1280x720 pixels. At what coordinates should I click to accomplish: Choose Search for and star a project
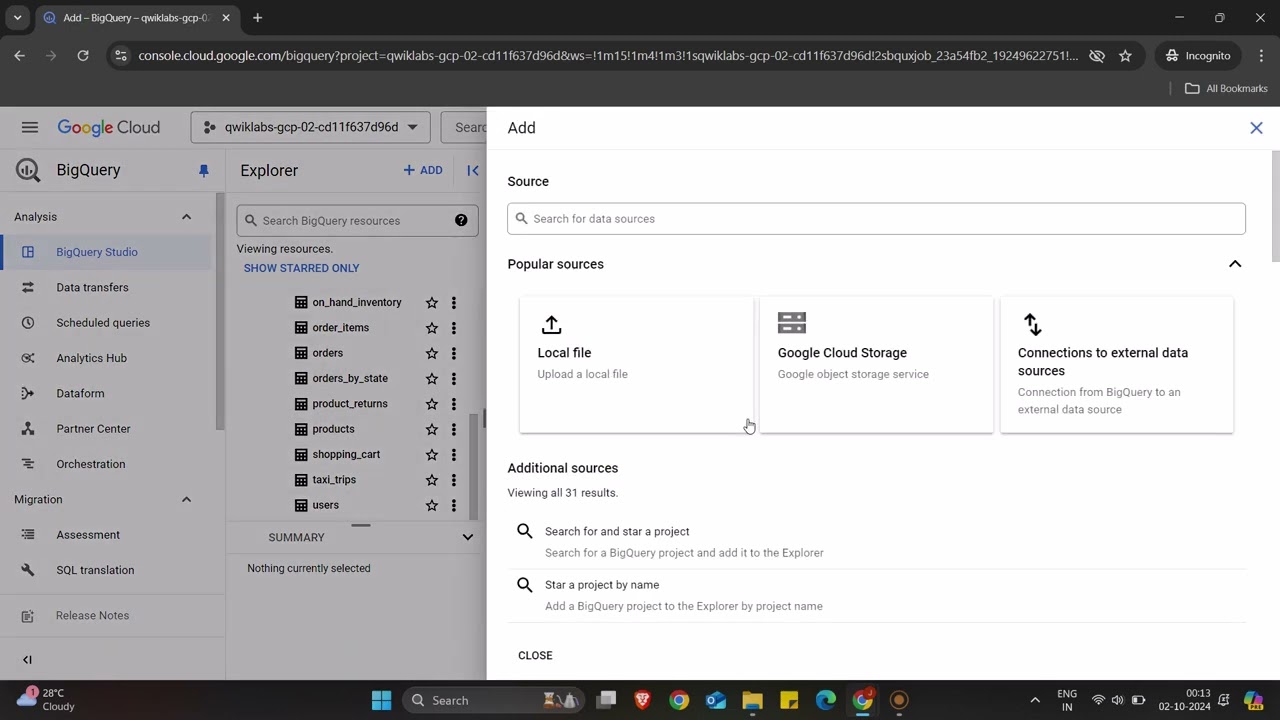877,542
